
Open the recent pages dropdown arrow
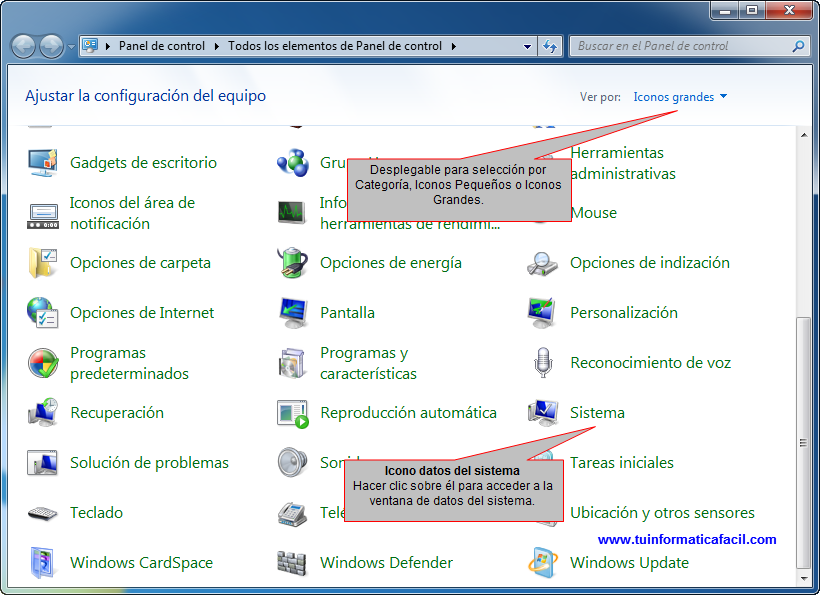click(71, 47)
